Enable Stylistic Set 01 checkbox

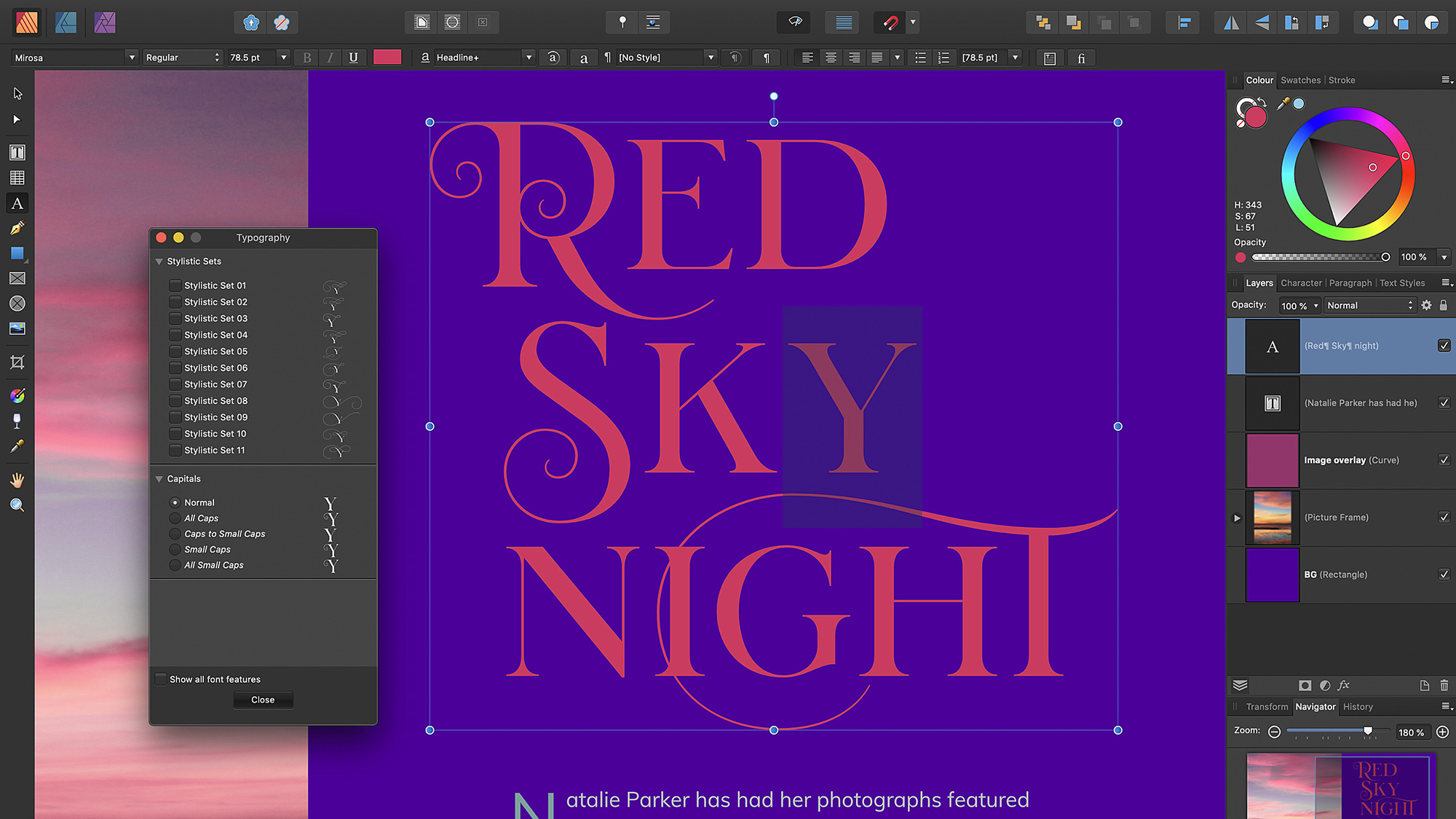[x=175, y=285]
